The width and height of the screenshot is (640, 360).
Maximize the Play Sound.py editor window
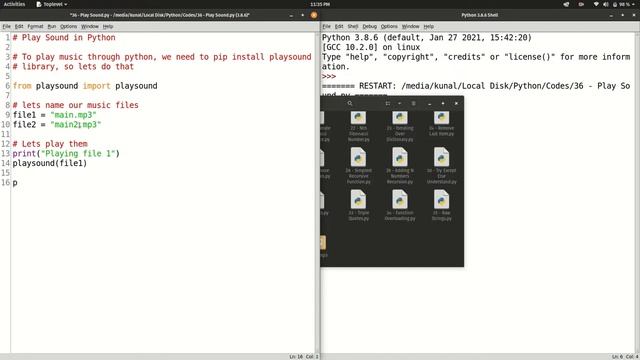pyautogui.click(x=302, y=15)
